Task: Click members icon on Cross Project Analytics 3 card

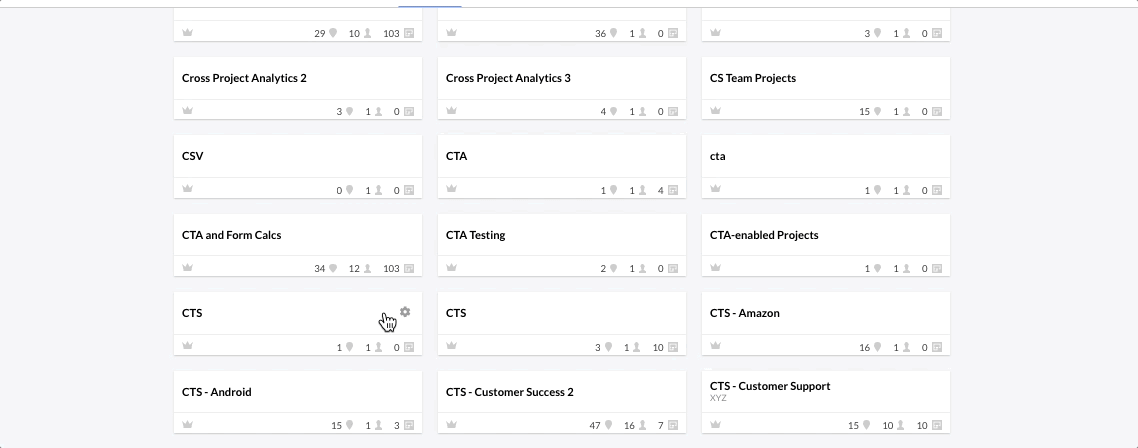Action: (644, 112)
